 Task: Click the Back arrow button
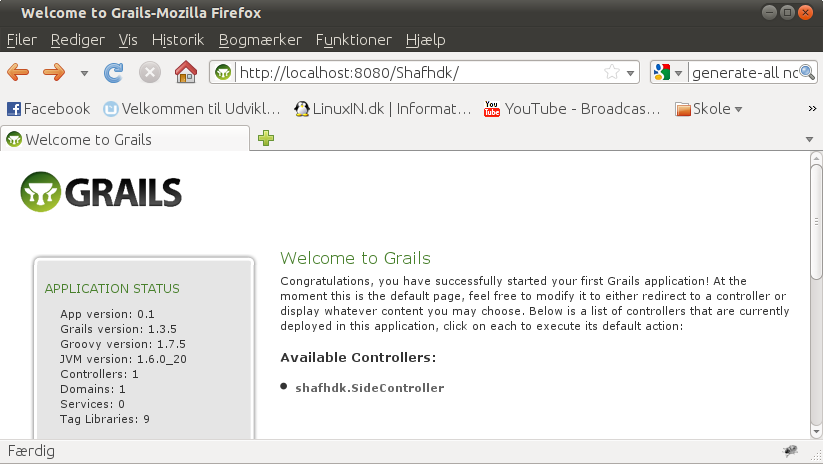[x=18, y=72]
